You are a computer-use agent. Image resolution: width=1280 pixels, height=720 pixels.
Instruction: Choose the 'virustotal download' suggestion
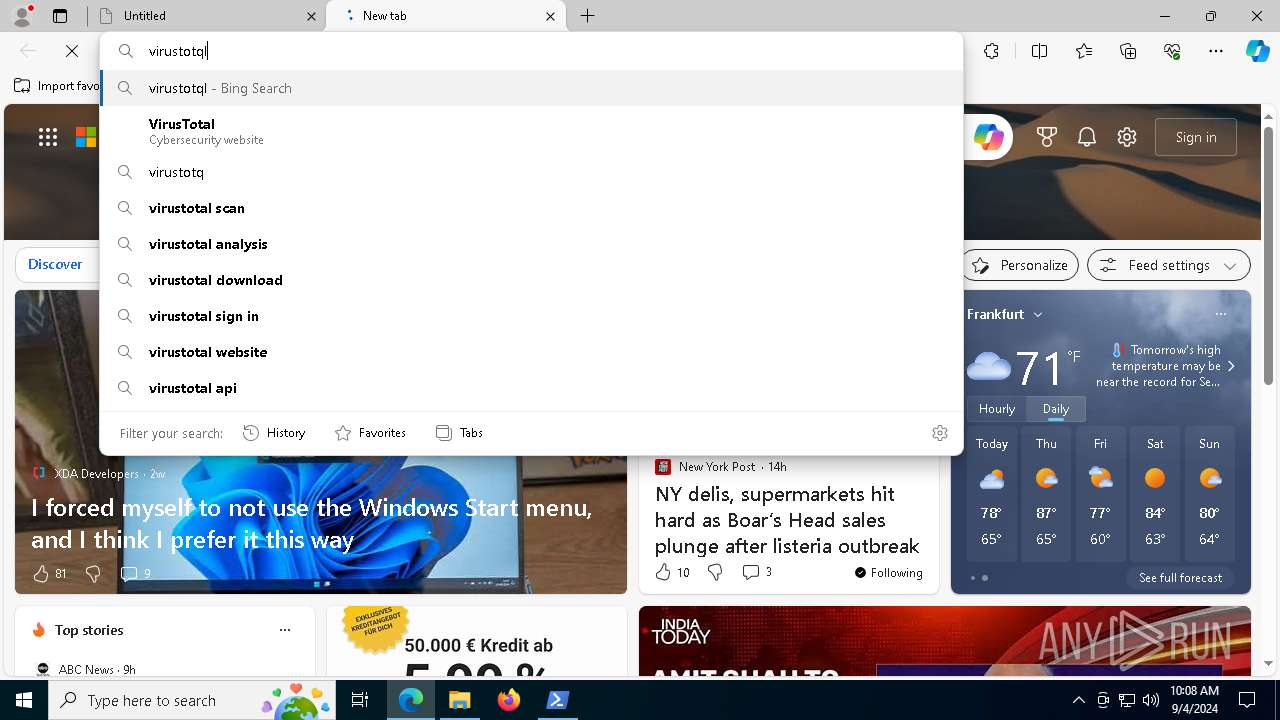(531, 280)
